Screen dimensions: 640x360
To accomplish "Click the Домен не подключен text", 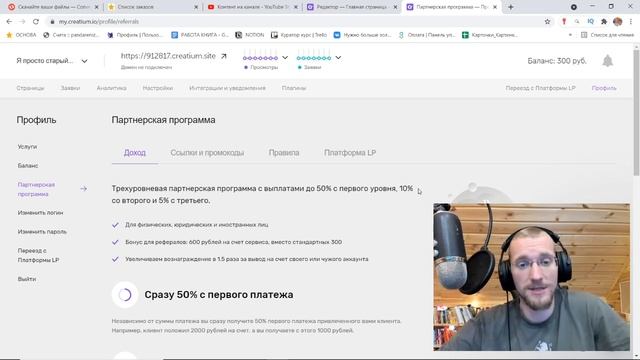I will [146, 67].
